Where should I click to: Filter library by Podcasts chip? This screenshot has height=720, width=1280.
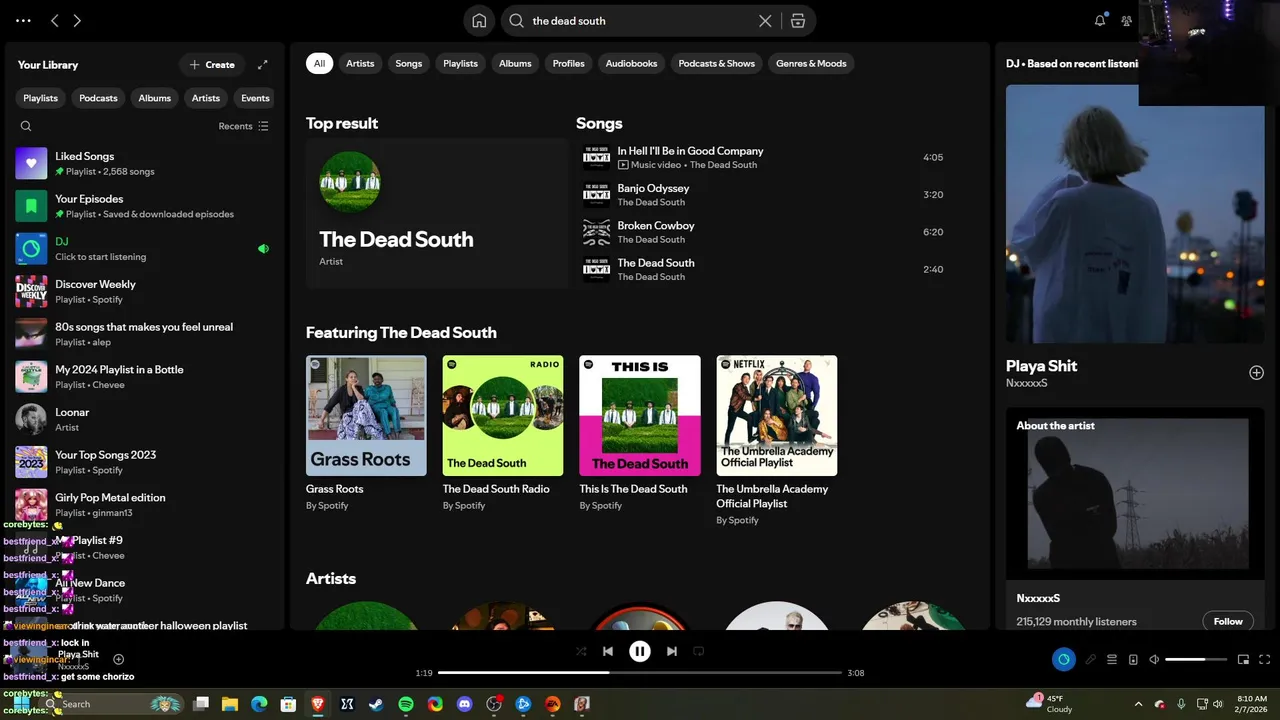coord(98,98)
